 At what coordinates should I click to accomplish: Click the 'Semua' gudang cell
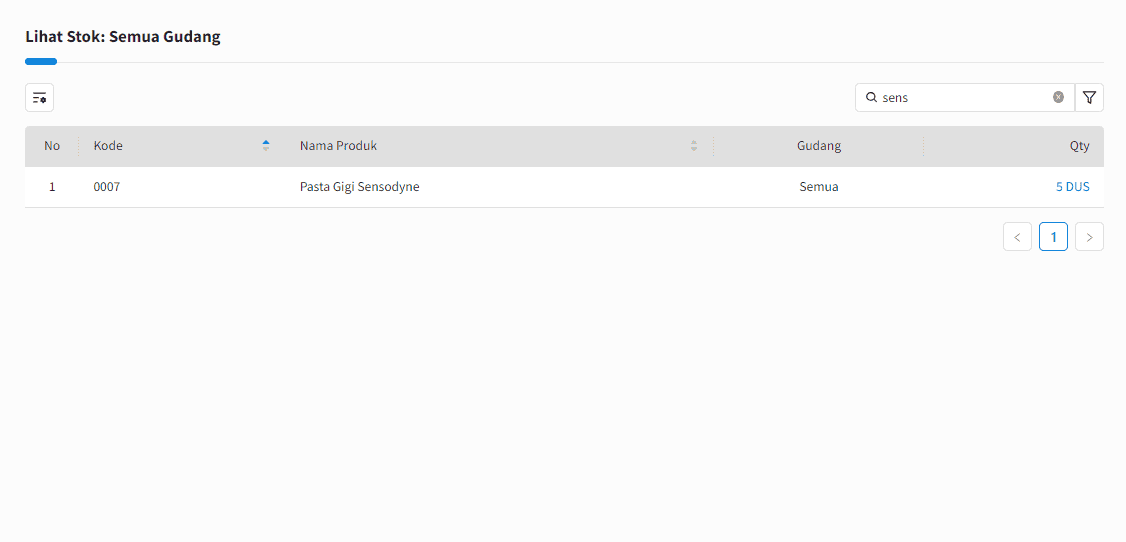[x=819, y=187]
